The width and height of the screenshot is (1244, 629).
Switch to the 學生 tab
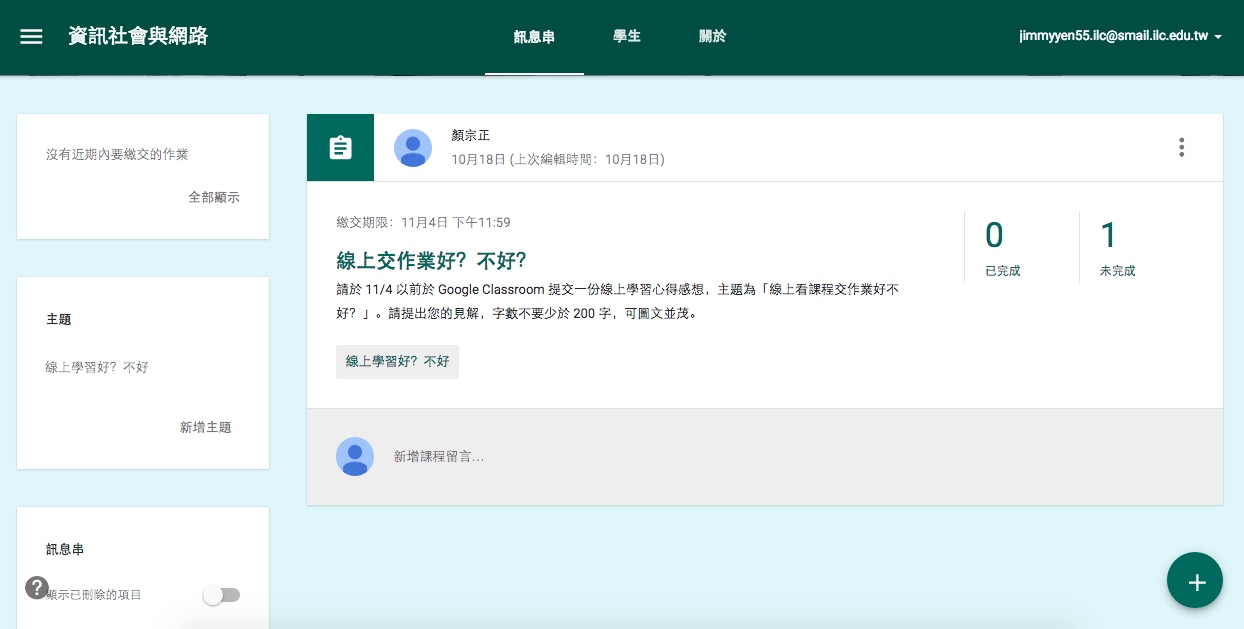coord(626,35)
